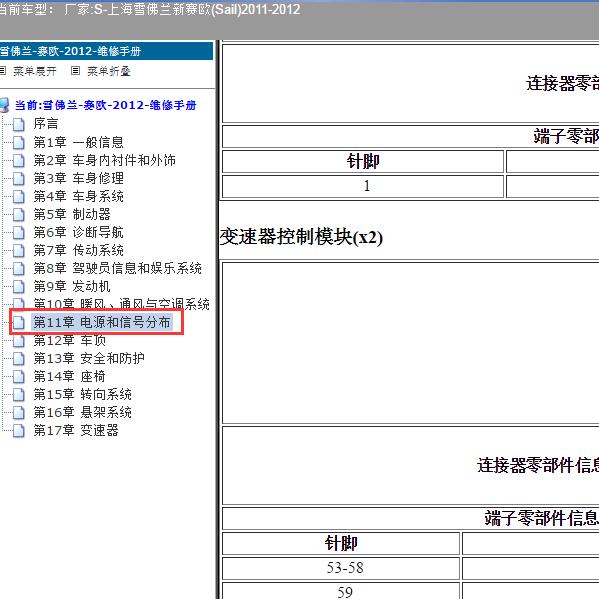Click the lower 针脚 column header

[x=341, y=543]
